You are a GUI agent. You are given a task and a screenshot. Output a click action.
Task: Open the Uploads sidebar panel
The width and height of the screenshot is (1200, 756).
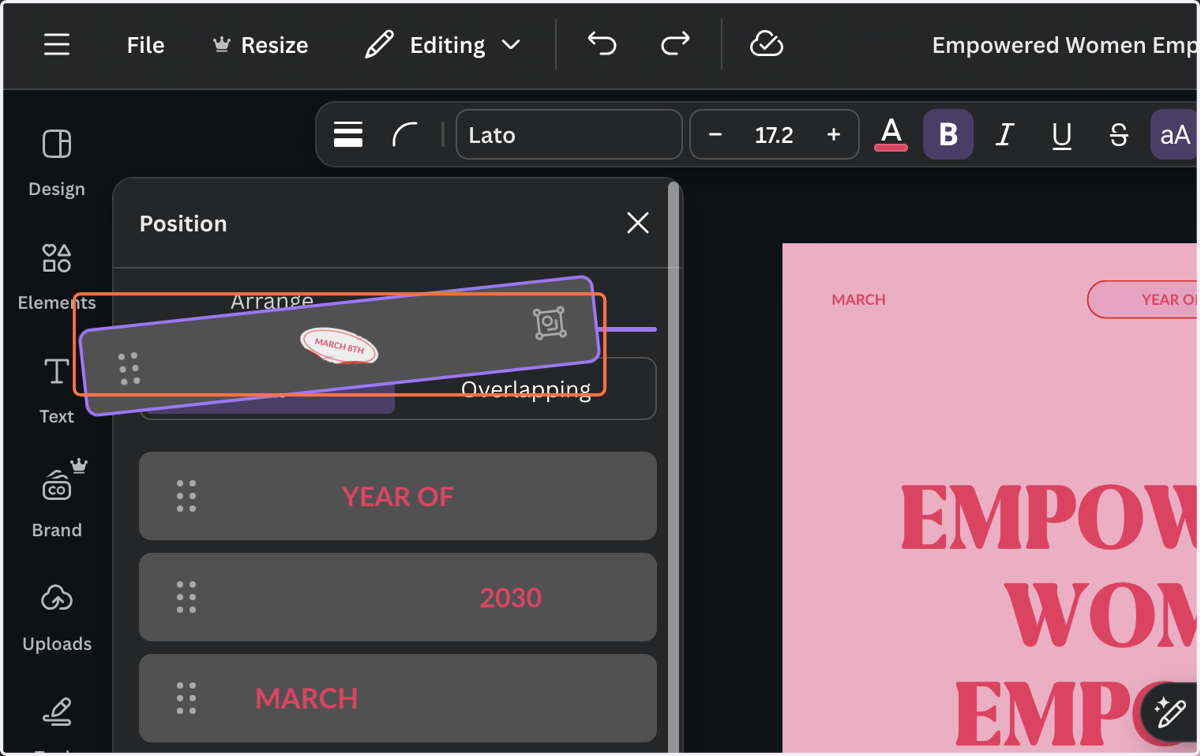57,617
